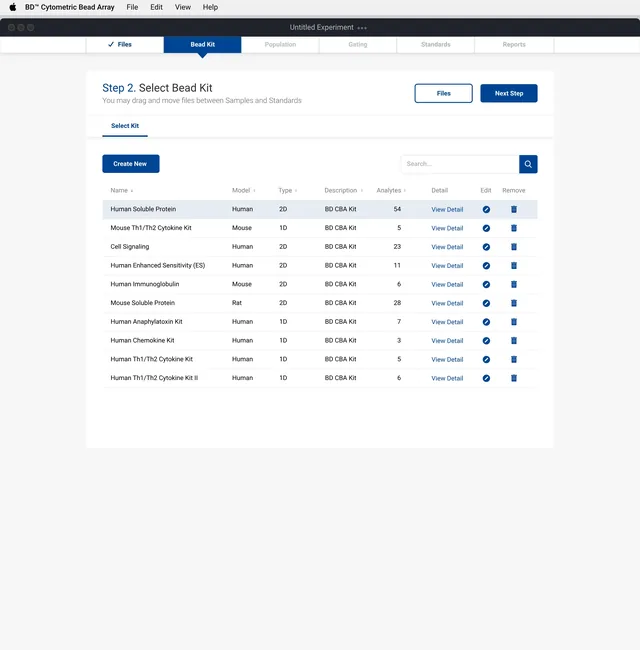
Task: View Detail for Human Th1/Th2 Cytokine Kit
Action: [x=447, y=359]
